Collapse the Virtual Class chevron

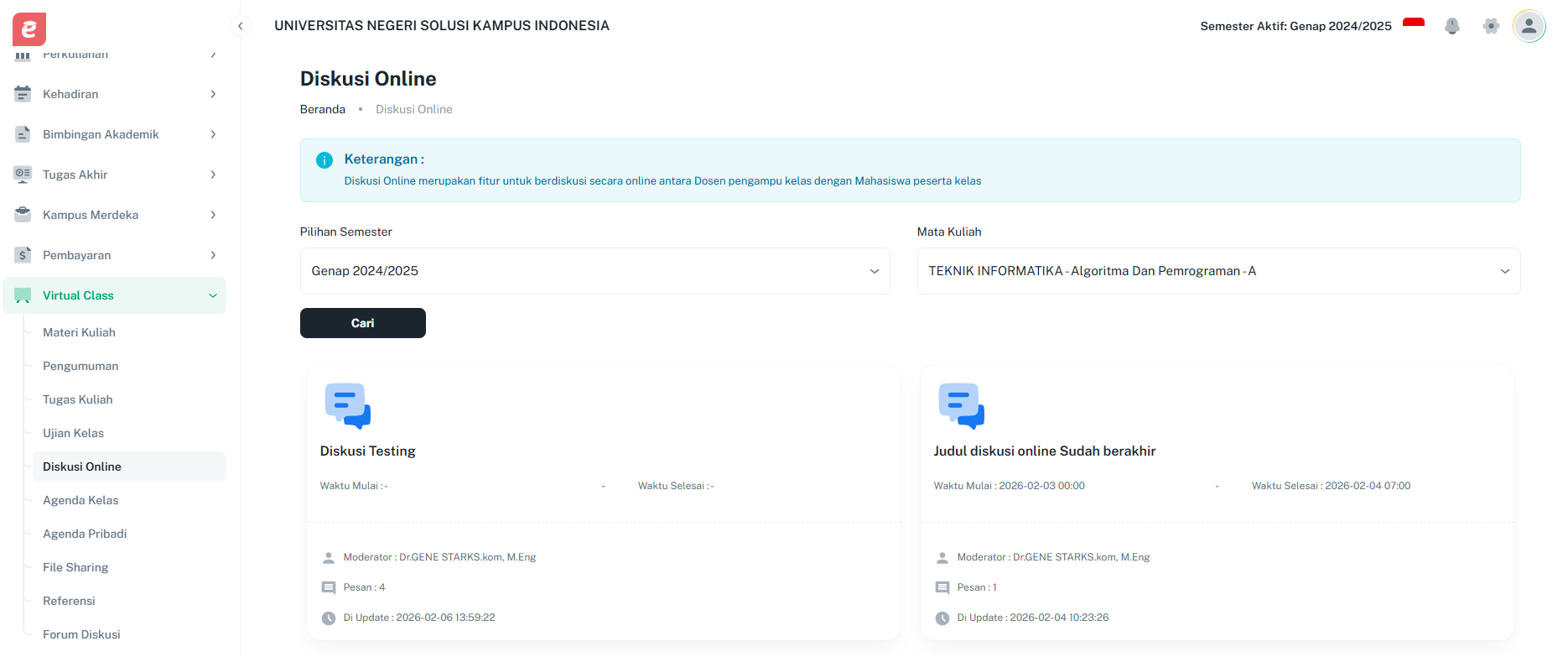[x=213, y=295]
